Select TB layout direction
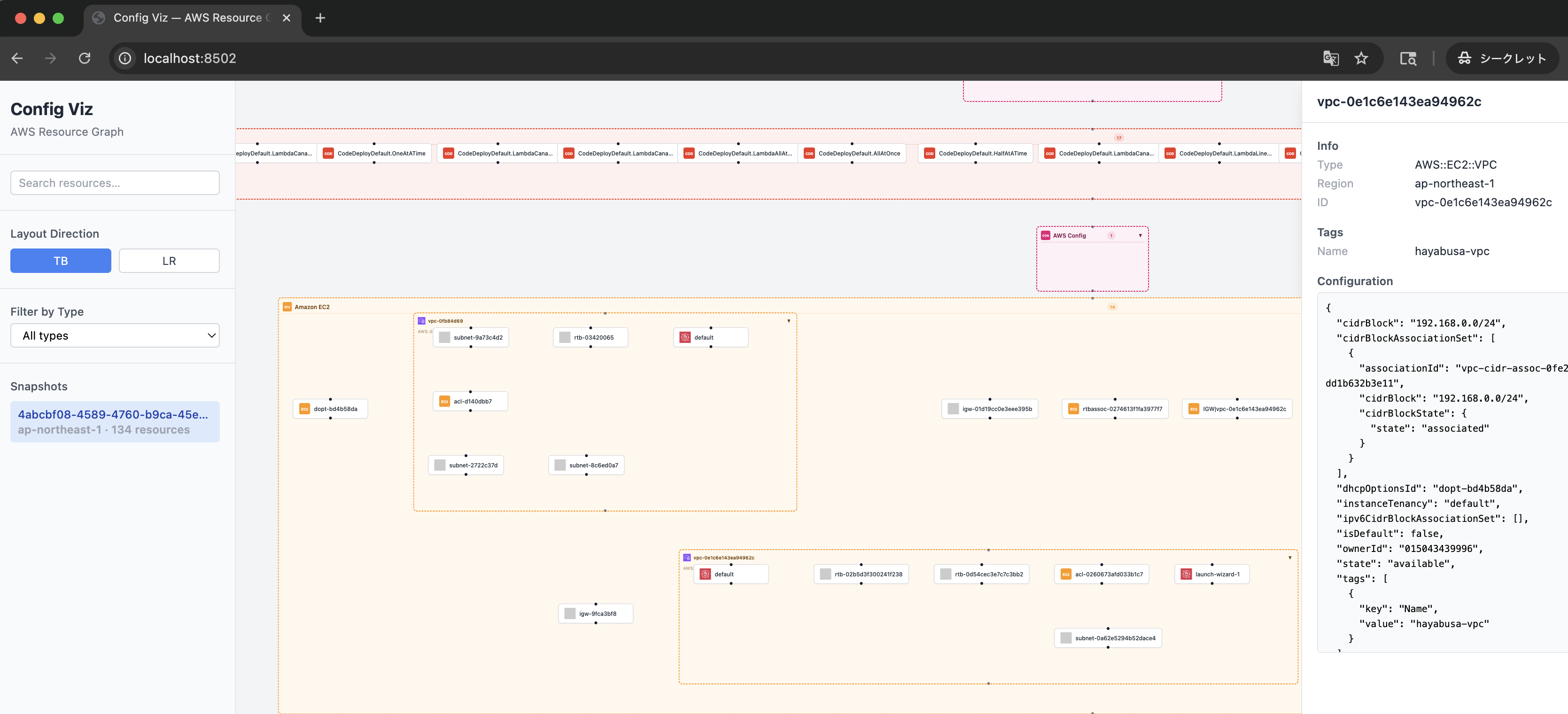Viewport: 1568px width, 714px height. click(61, 261)
